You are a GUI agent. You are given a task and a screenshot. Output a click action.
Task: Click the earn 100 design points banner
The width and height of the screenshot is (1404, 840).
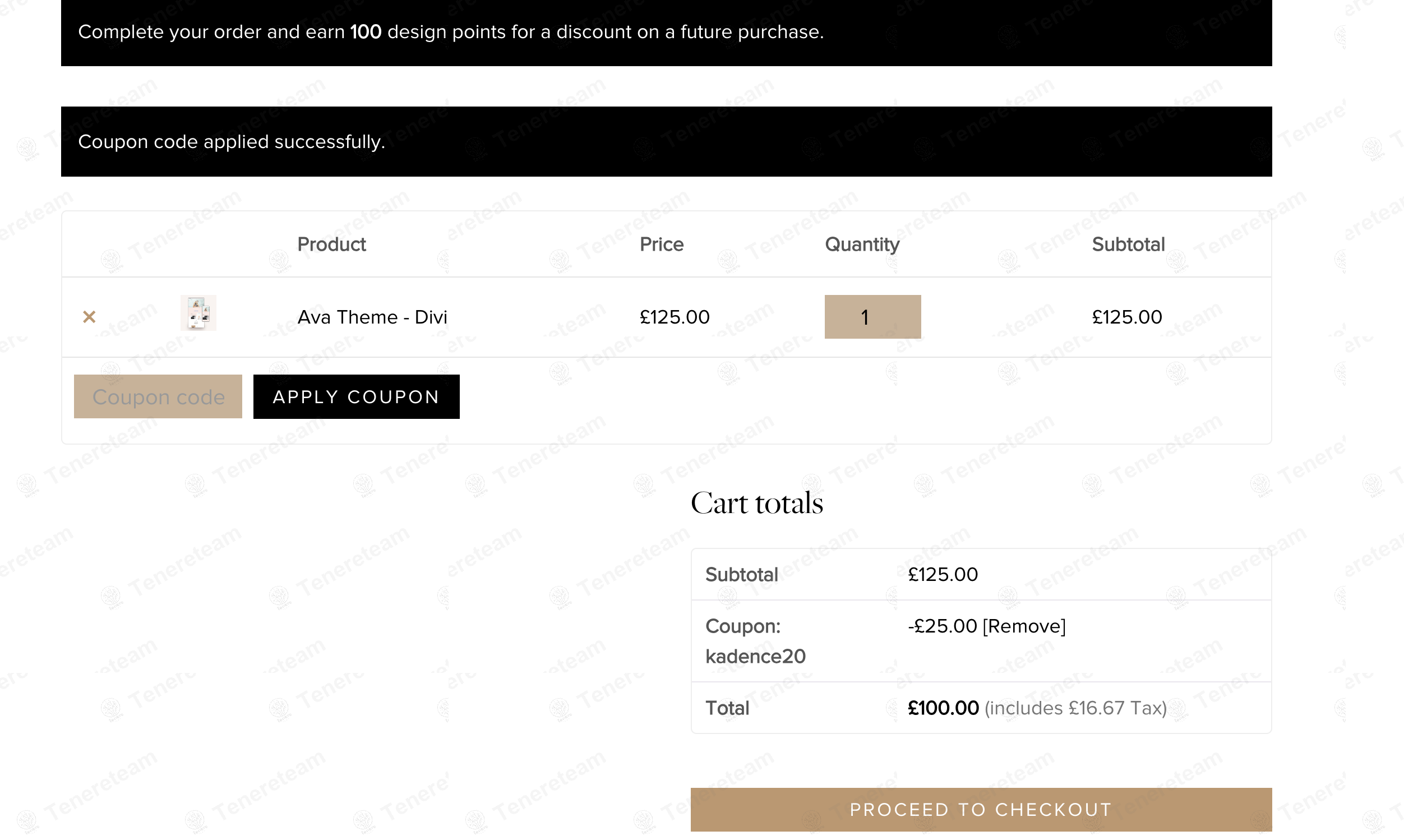[x=450, y=32]
